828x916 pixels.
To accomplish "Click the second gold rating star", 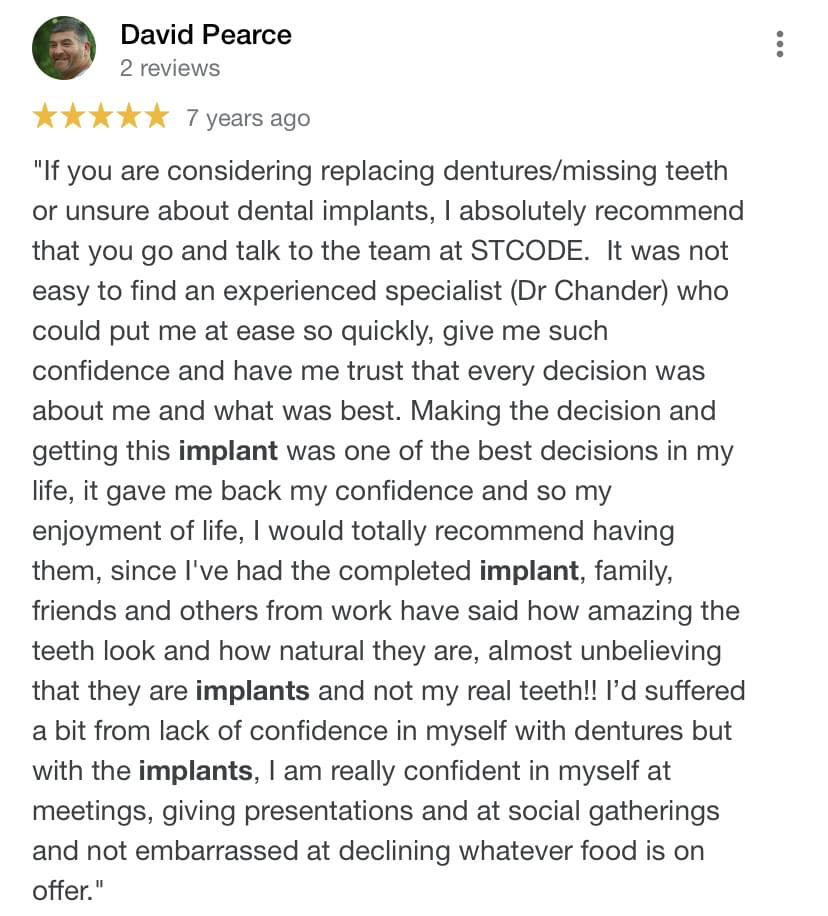I will (x=73, y=117).
